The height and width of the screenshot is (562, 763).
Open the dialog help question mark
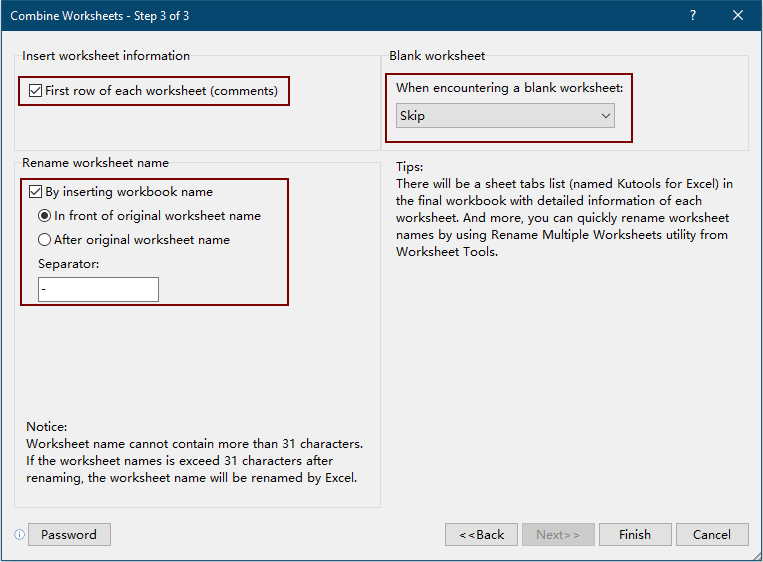coord(693,15)
